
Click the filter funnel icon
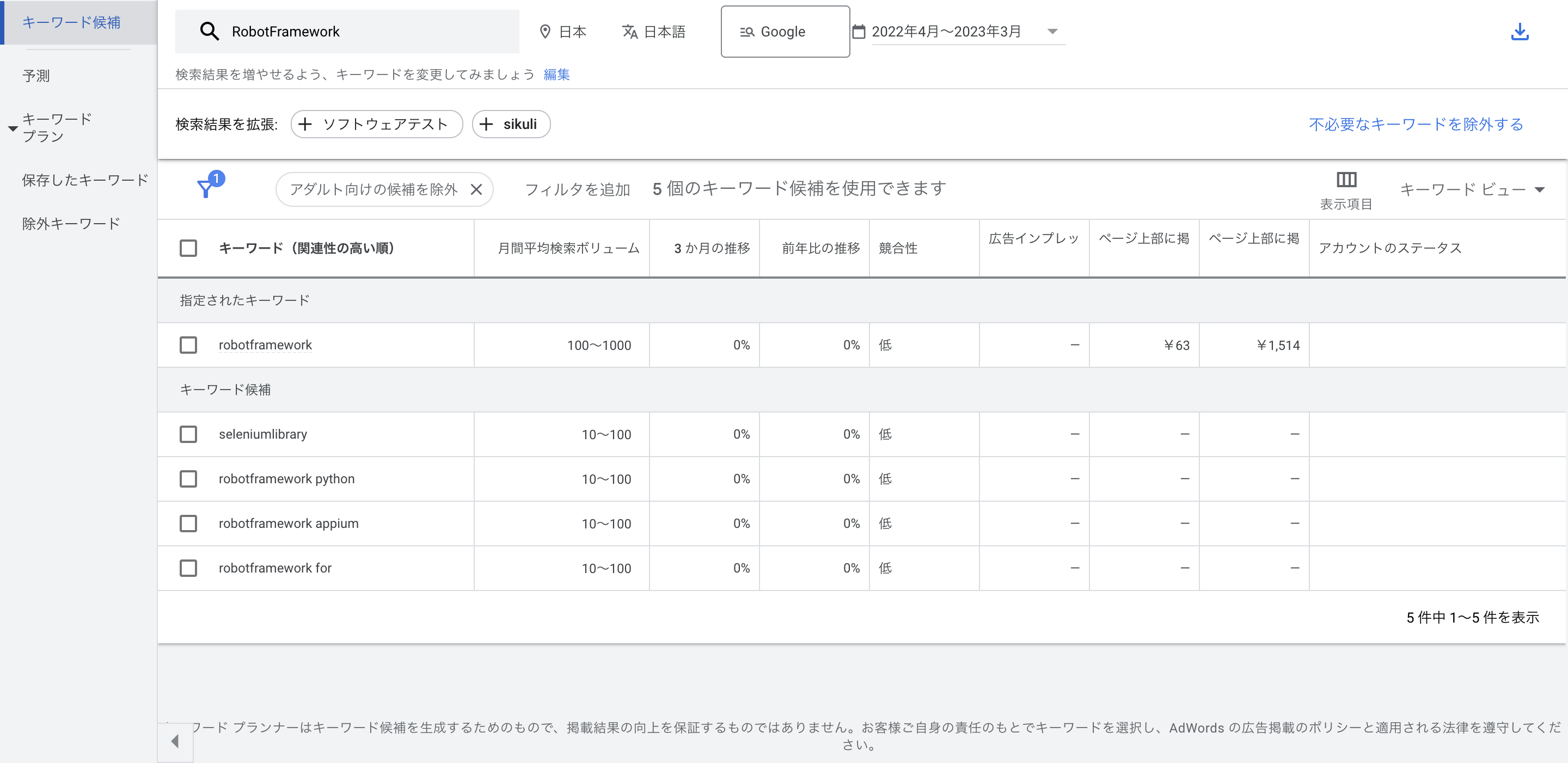pos(206,188)
